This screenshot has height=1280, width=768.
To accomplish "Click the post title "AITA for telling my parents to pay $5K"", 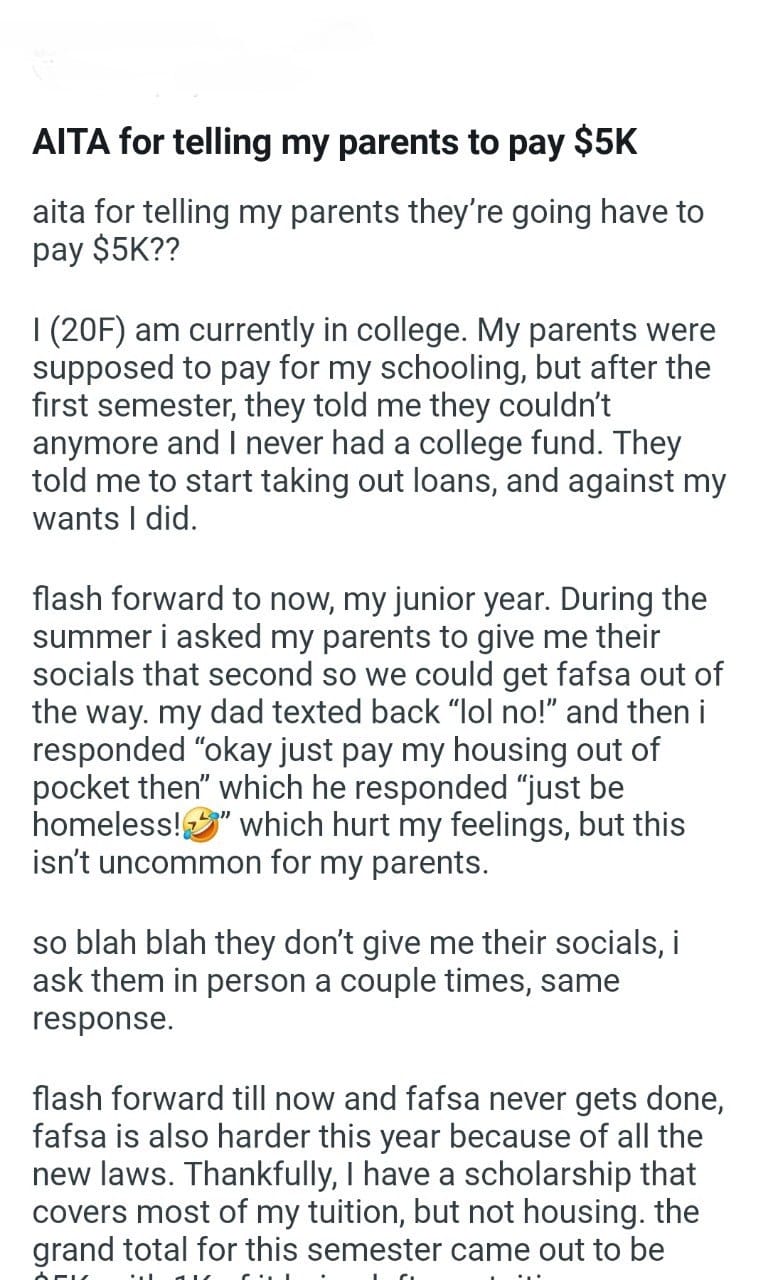I will click(x=334, y=143).
